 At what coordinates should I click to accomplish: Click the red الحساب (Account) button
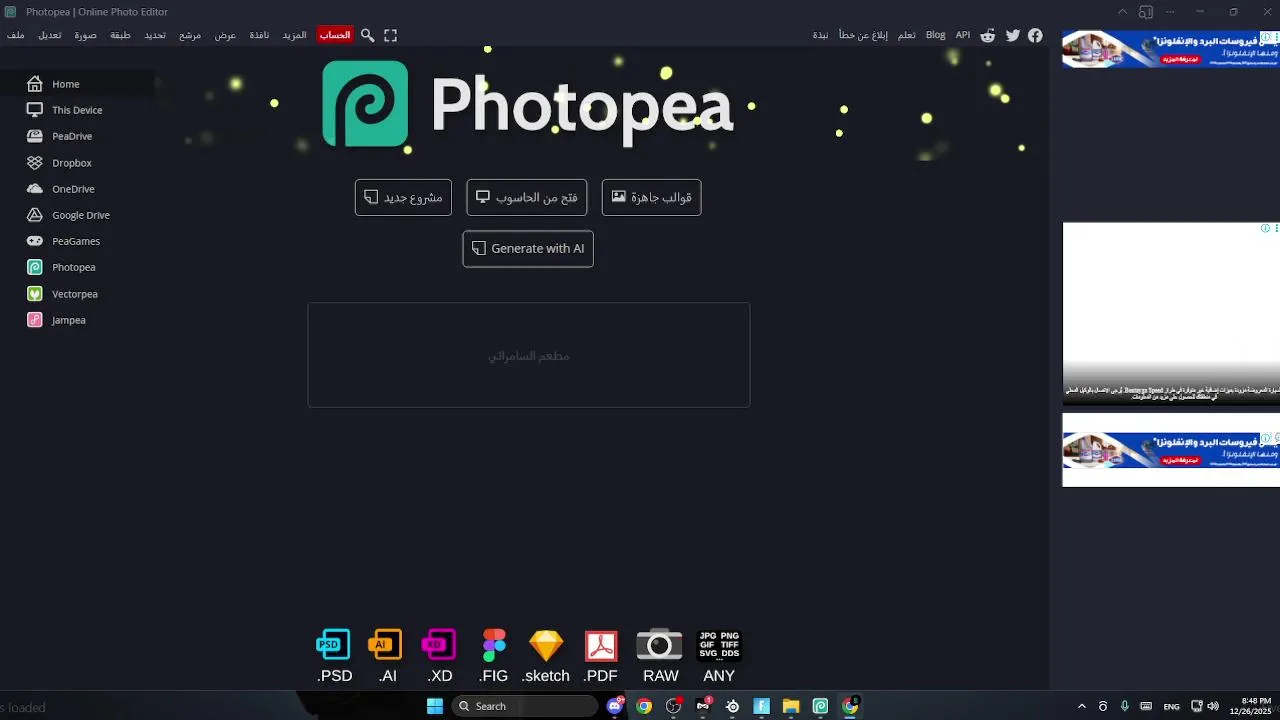(335, 35)
